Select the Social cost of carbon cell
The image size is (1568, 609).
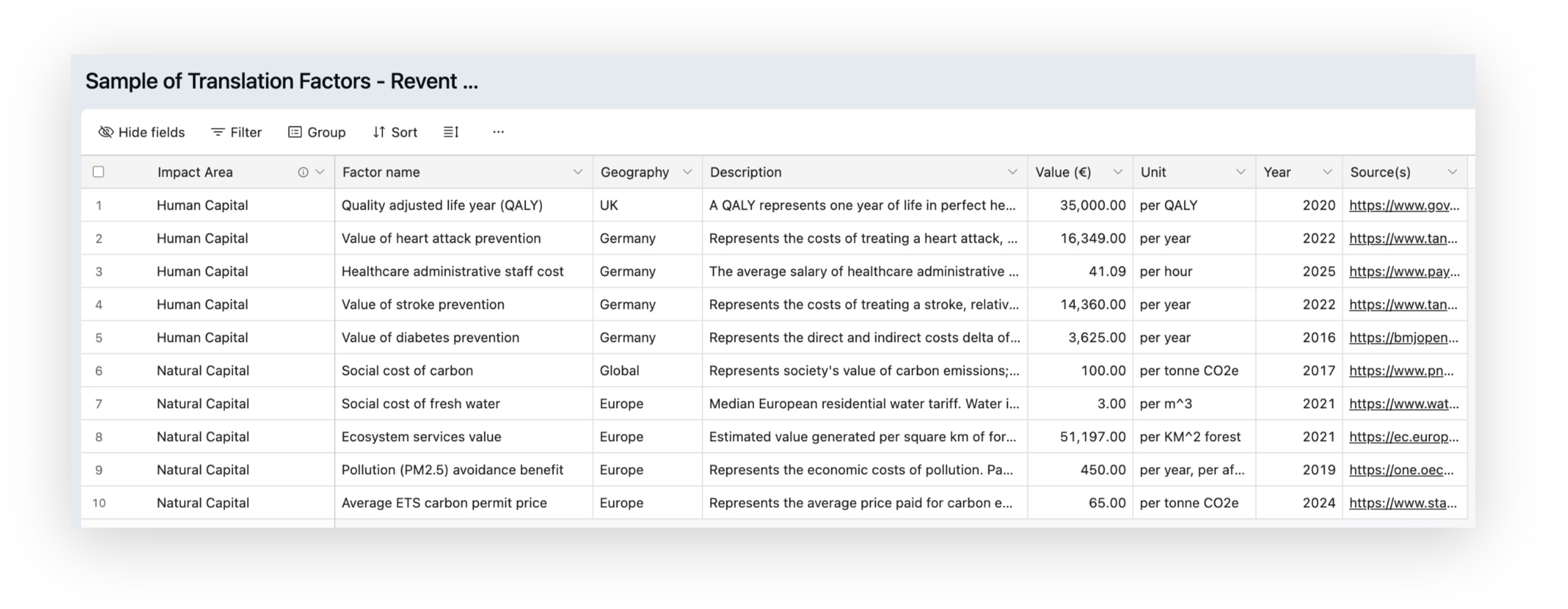[407, 371]
